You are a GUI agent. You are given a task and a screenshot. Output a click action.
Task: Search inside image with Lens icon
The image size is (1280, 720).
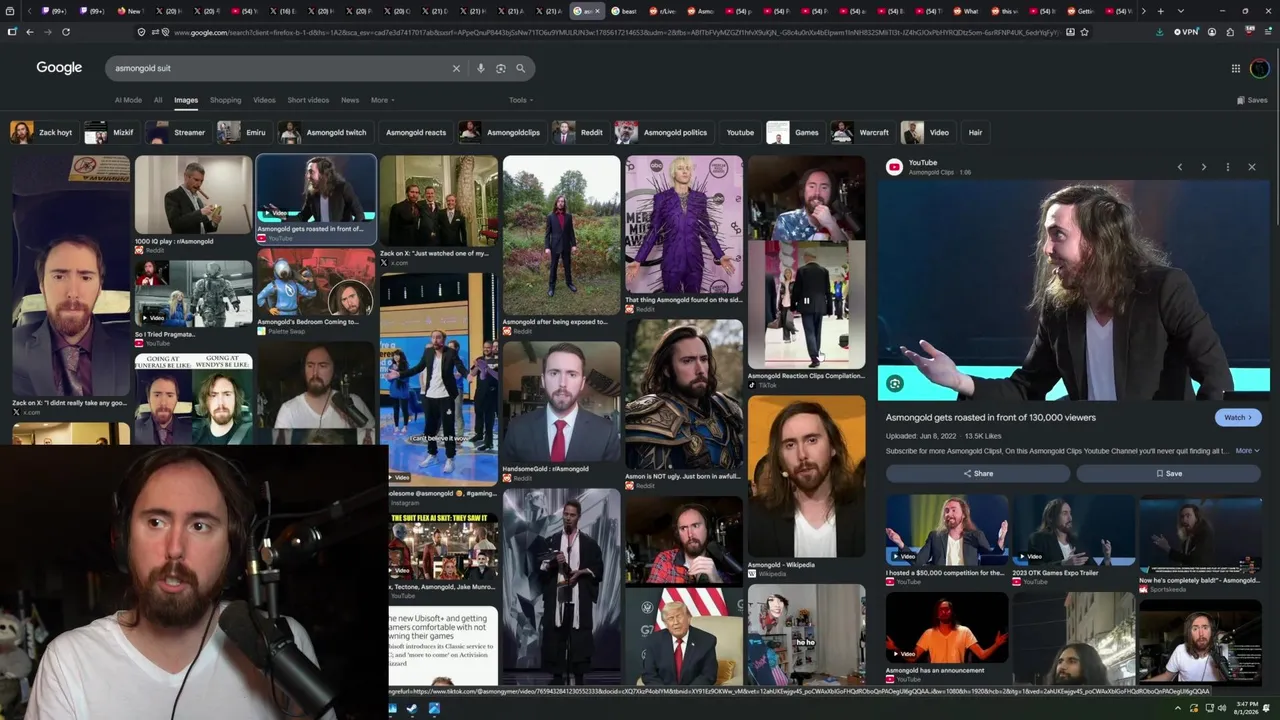[x=895, y=384]
